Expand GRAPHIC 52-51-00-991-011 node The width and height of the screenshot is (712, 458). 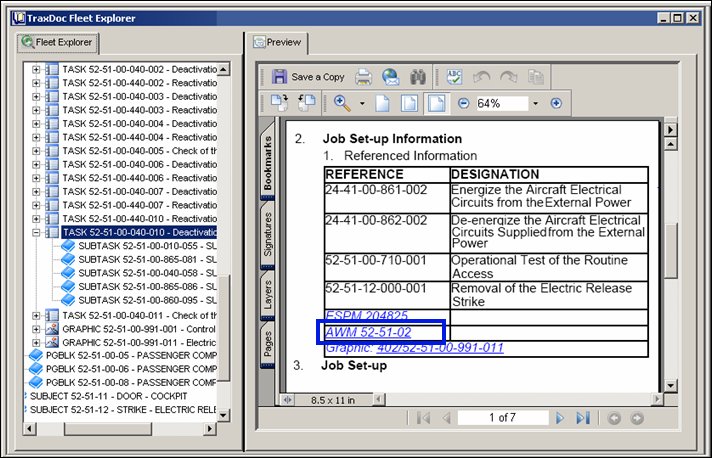coord(36,343)
